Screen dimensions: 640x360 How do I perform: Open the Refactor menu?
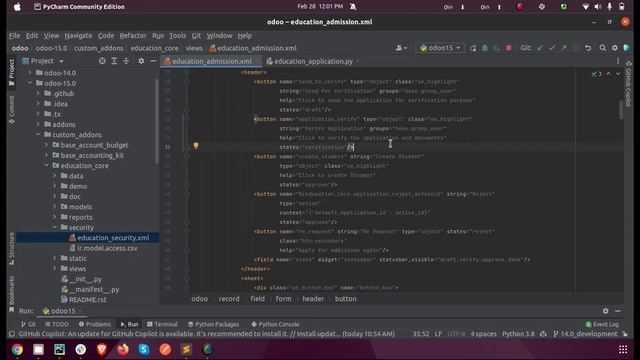133,36
